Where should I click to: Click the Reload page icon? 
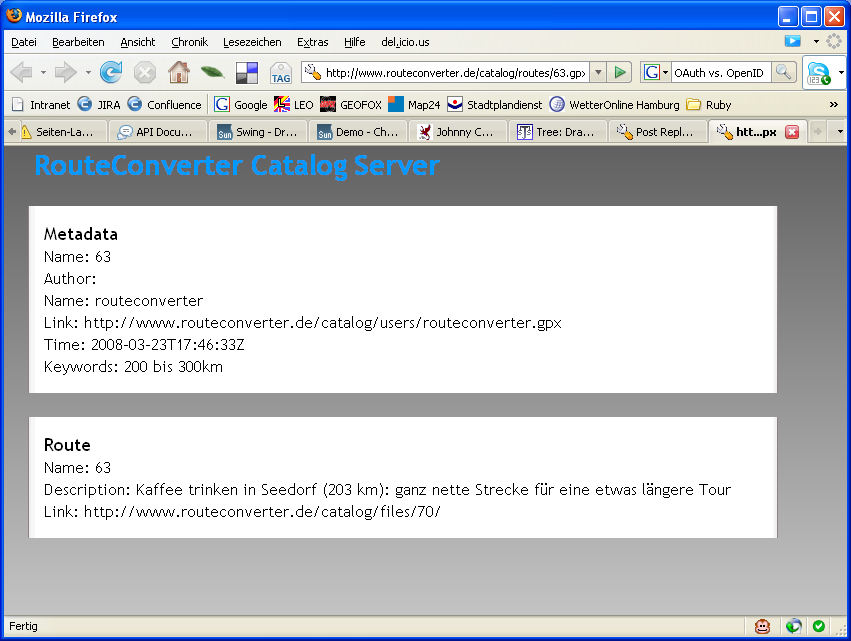111,72
